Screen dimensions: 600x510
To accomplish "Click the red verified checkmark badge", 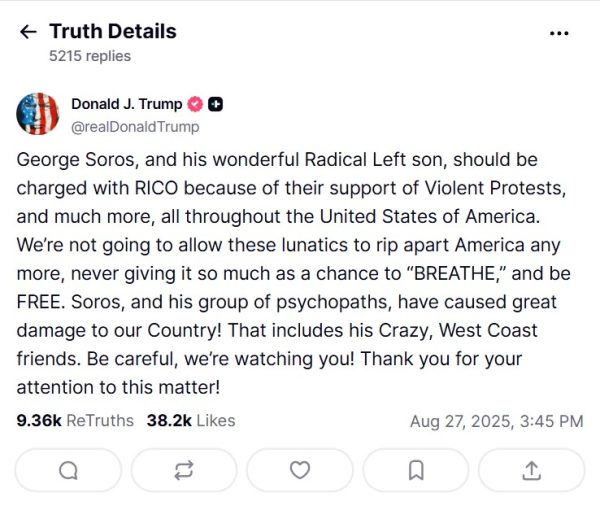I will coord(196,104).
